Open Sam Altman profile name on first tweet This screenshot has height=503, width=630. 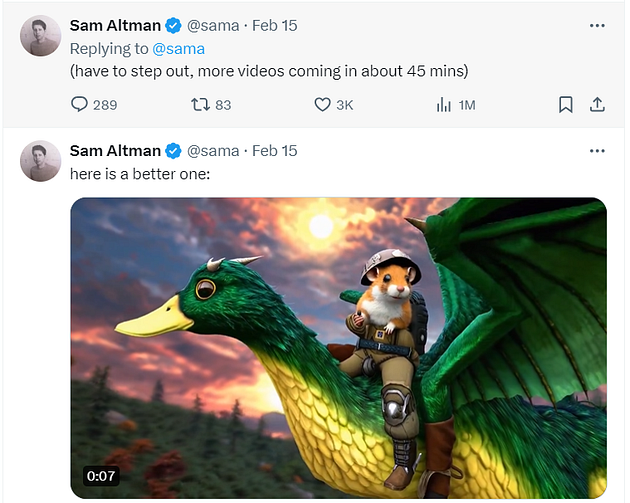115,26
